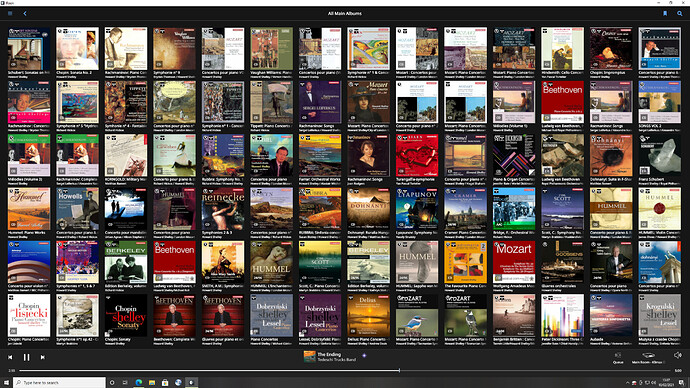Show the signal path star indicator
Screen dimensions: 690x388
tap(364, 355)
